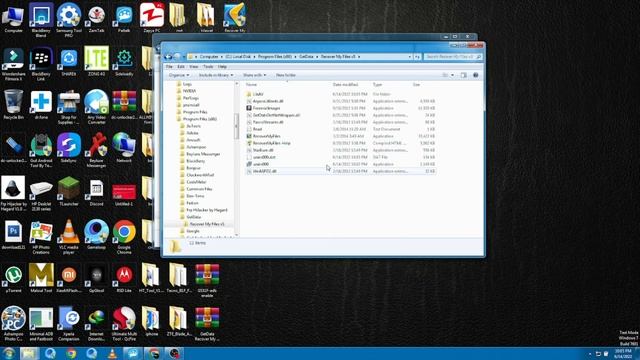Open the Any Video Converter shortcut

(x=96, y=107)
